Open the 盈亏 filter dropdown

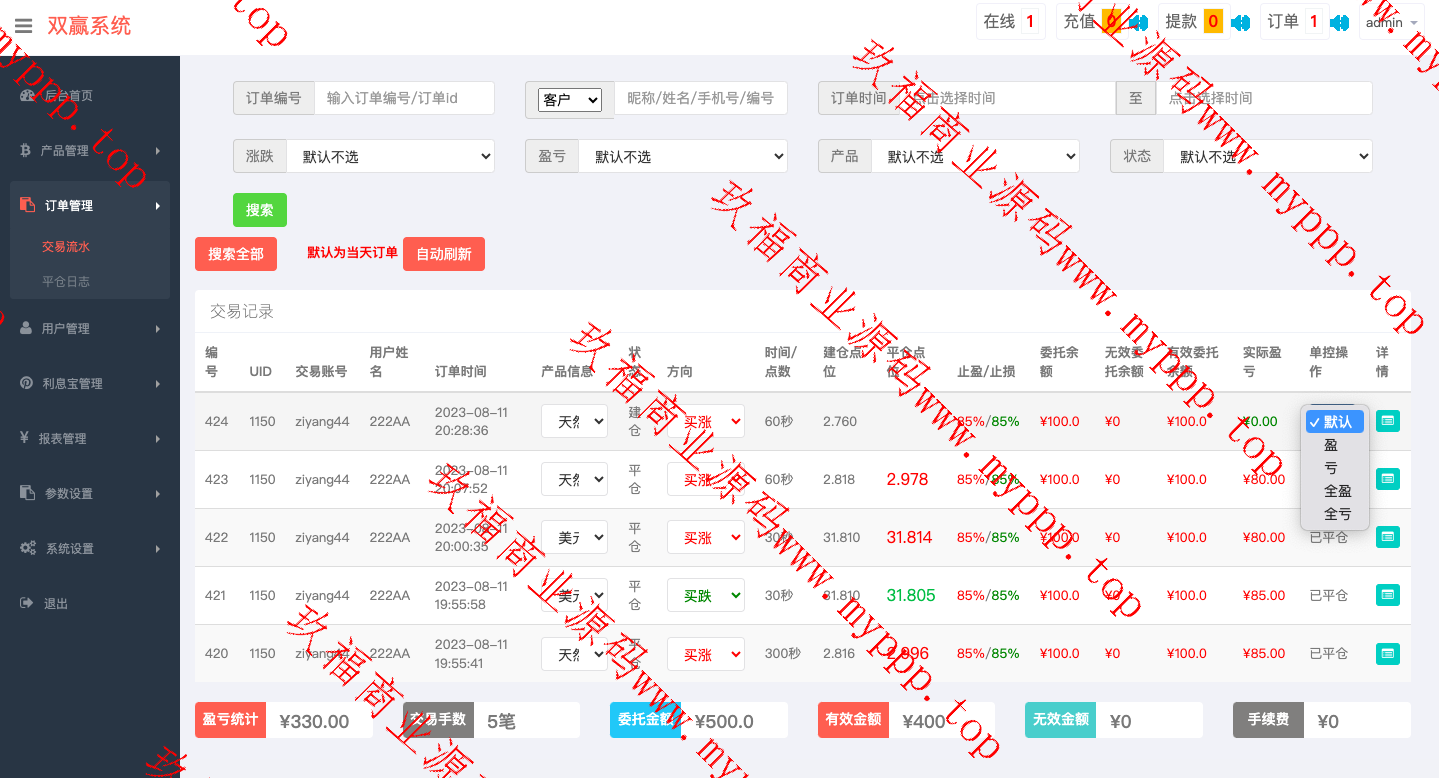[683, 156]
